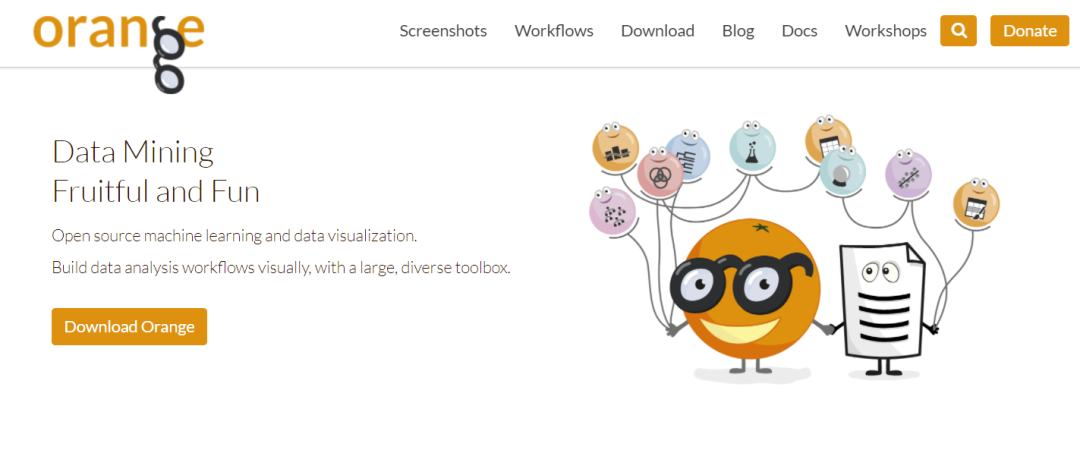Click the 'Data Mining' headline text
This screenshot has height=453, width=1080.
[x=133, y=153]
